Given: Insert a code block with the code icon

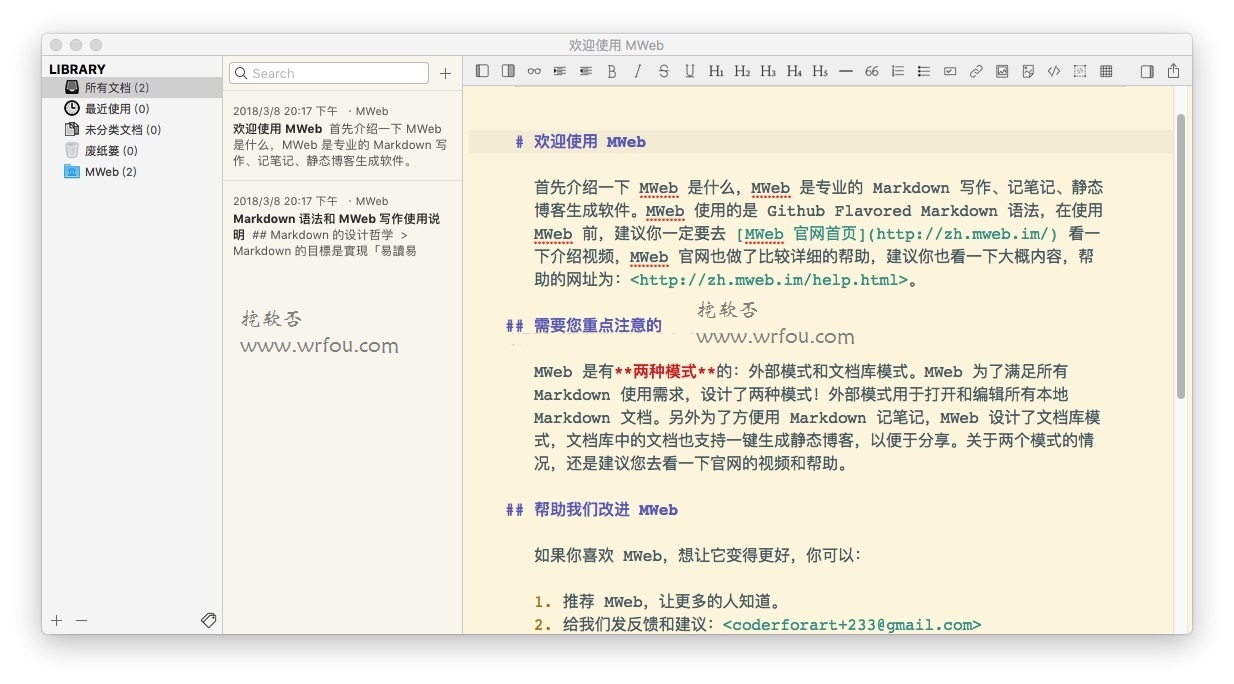Looking at the screenshot, I should click(x=1054, y=71).
